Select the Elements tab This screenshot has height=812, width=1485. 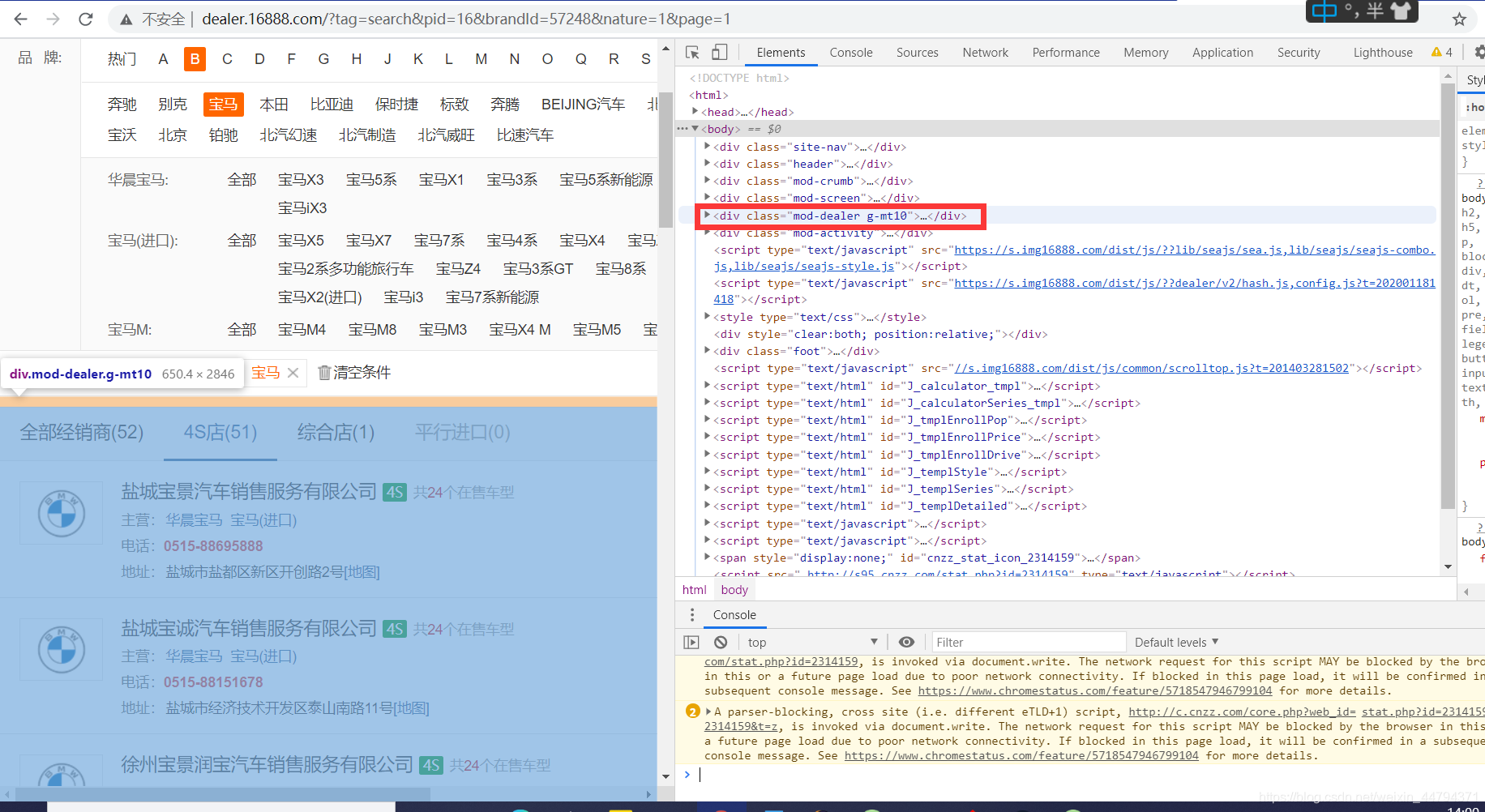point(781,52)
